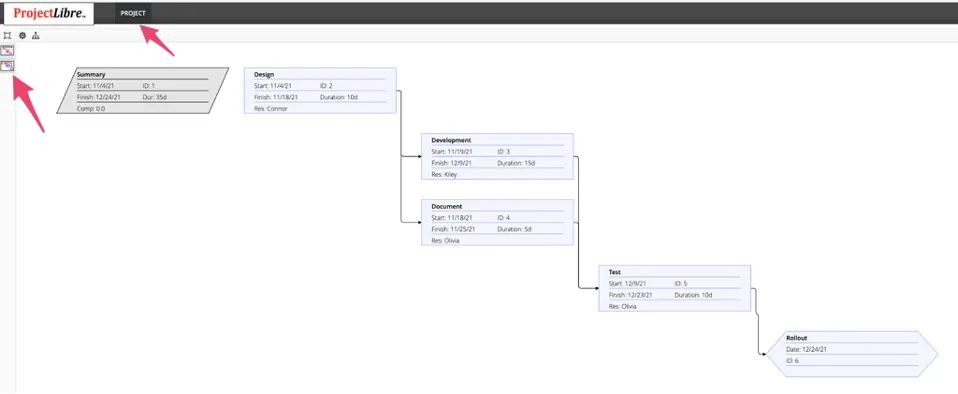Viewport: 958px width, 394px height.
Task: Select the Rollout milestone node title
Action: (x=797, y=338)
